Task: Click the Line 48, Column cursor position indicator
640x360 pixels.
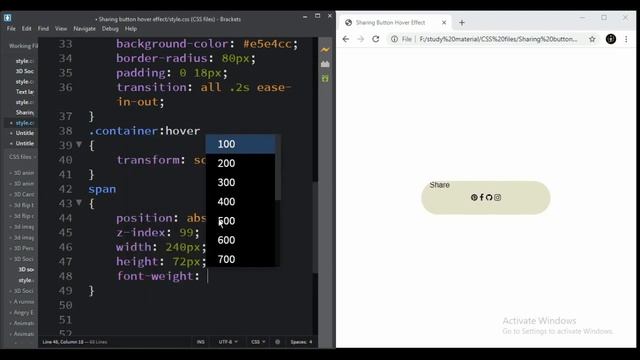Action: pyautogui.click(x=63, y=342)
